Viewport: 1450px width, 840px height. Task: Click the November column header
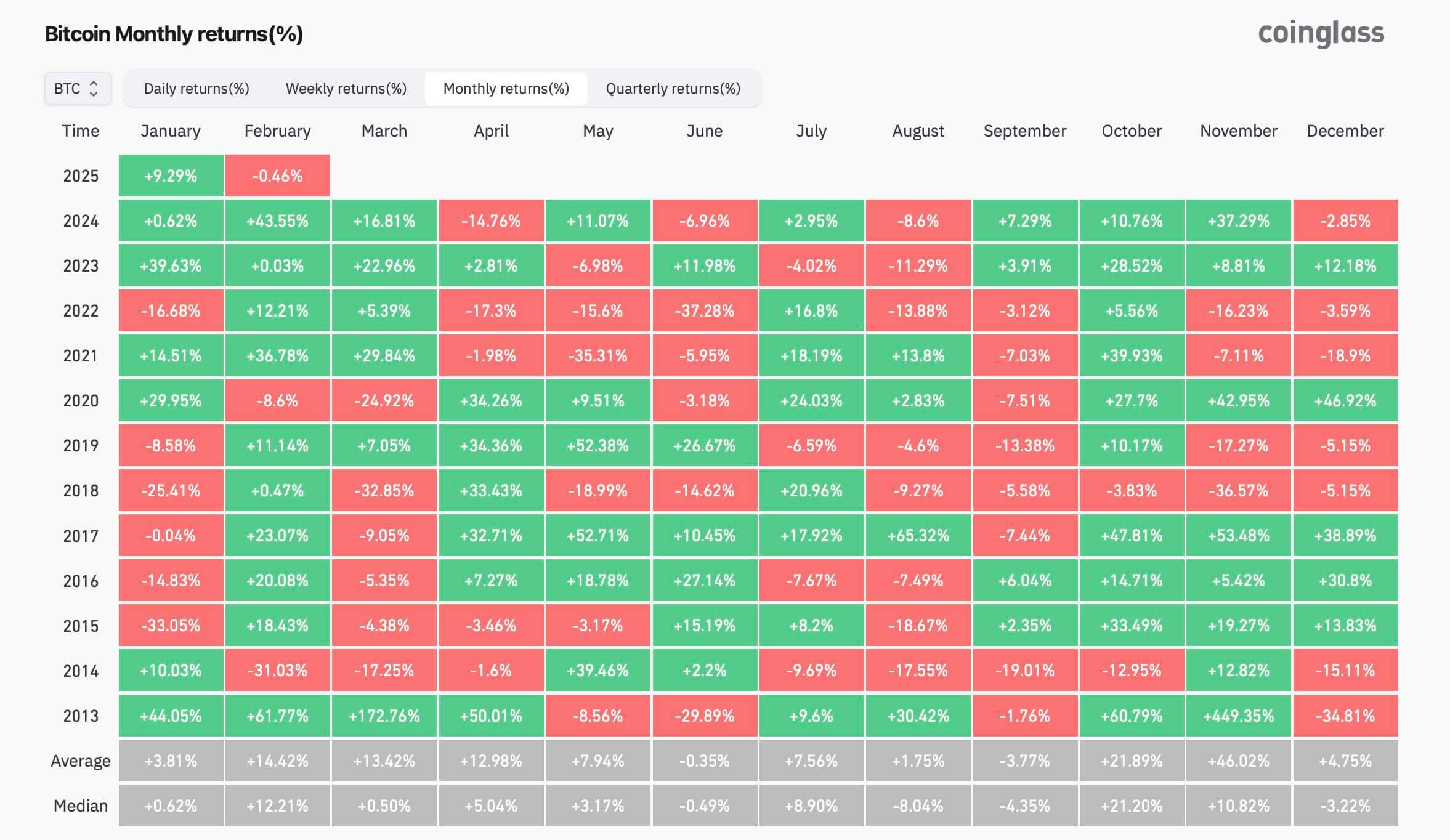click(1238, 131)
